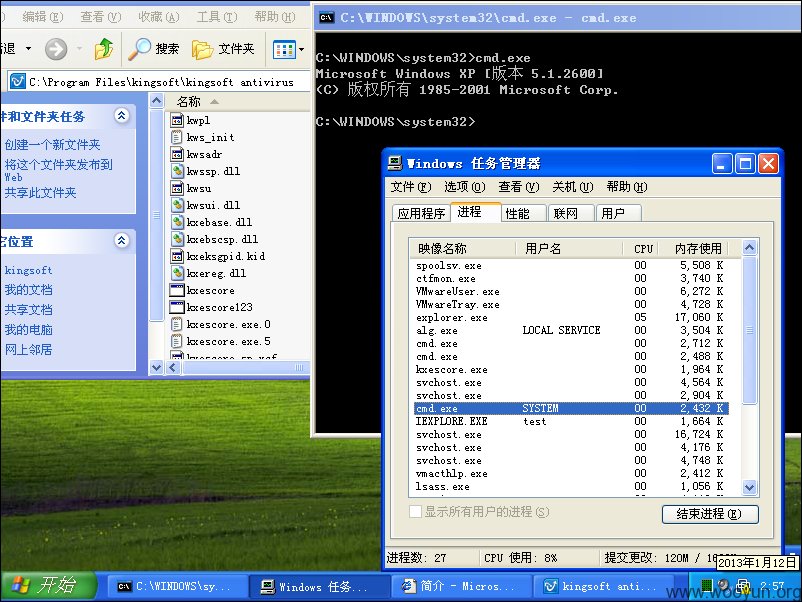Open the Start (开始) button
The width and height of the screenshot is (802, 602).
click(49, 586)
